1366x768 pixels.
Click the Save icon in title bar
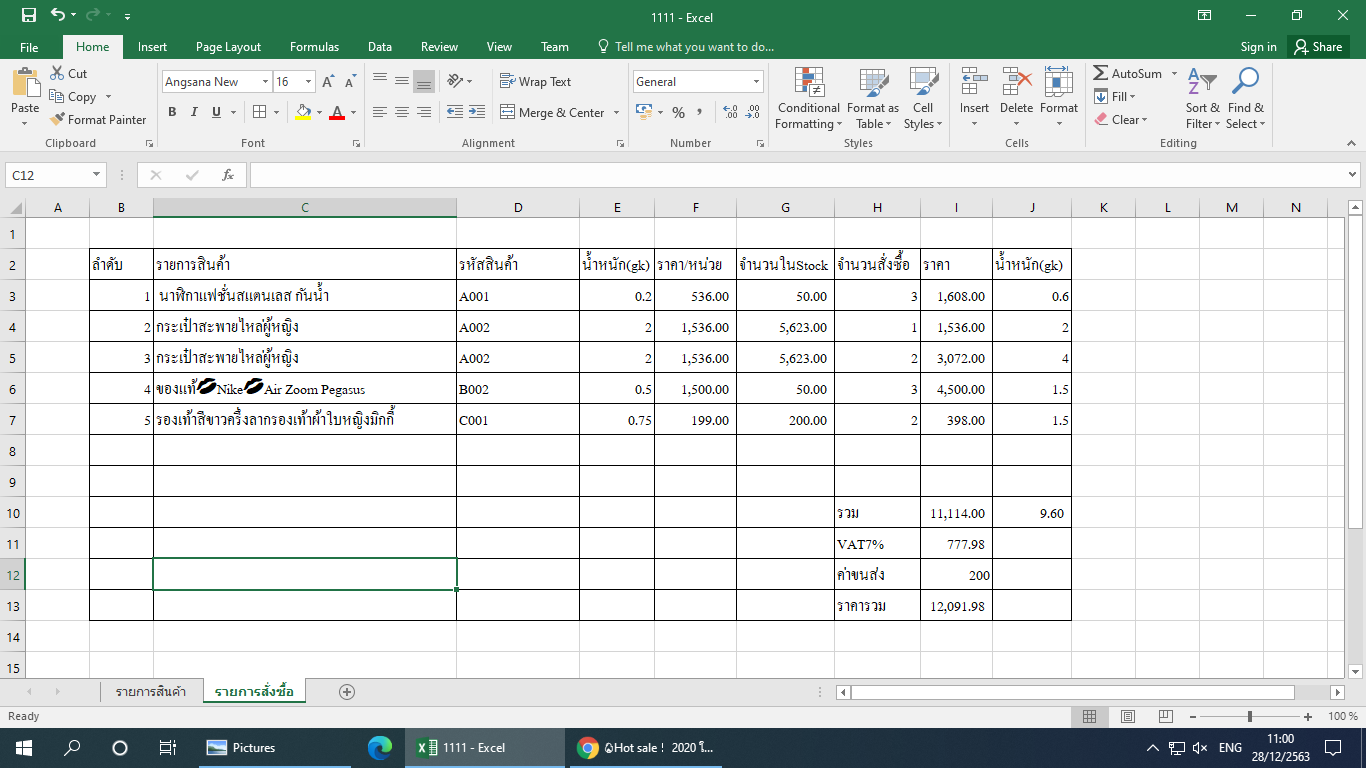click(28, 16)
